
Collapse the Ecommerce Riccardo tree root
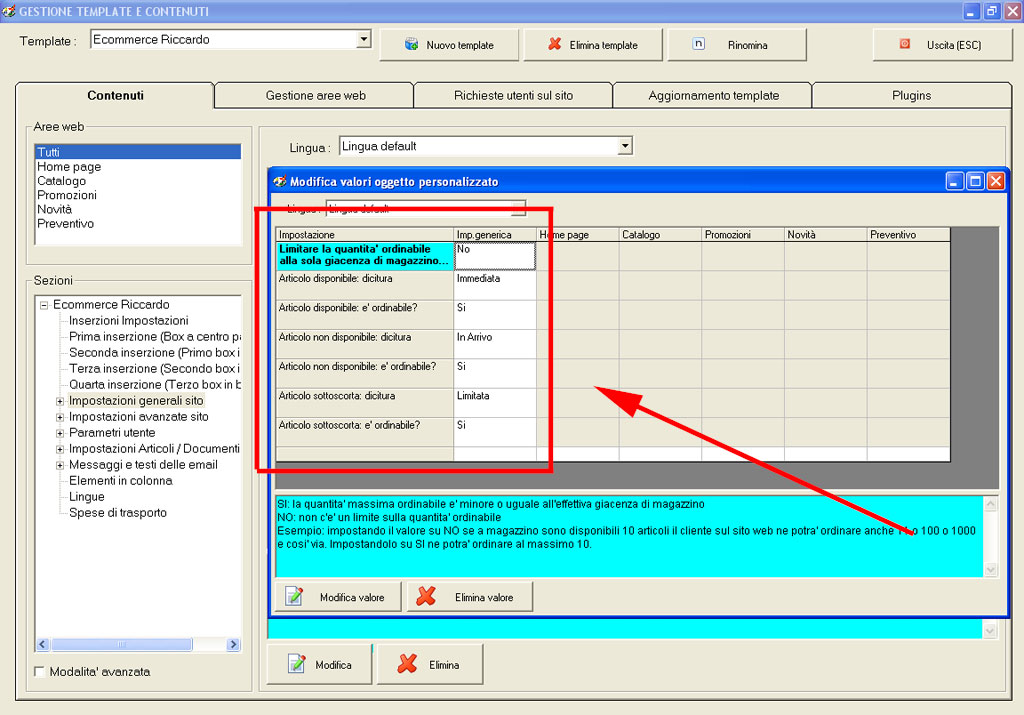coord(44,305)
